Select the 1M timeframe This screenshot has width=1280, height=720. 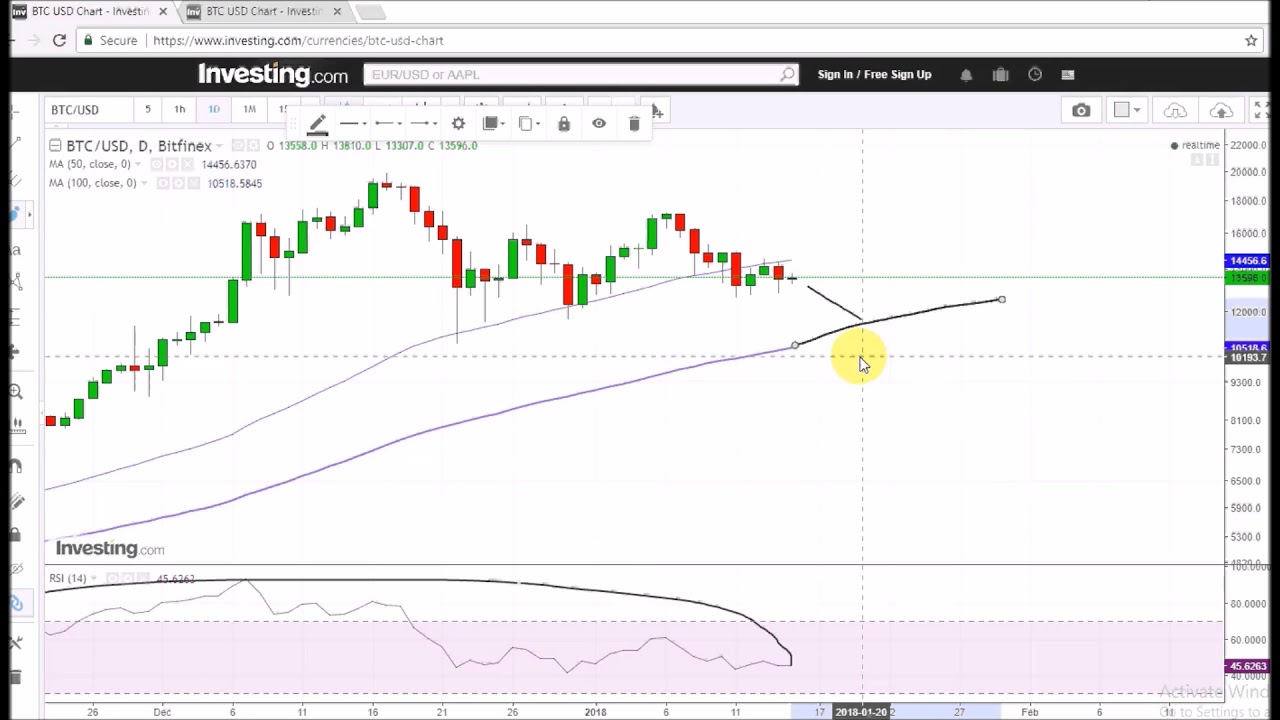point(249,109)
